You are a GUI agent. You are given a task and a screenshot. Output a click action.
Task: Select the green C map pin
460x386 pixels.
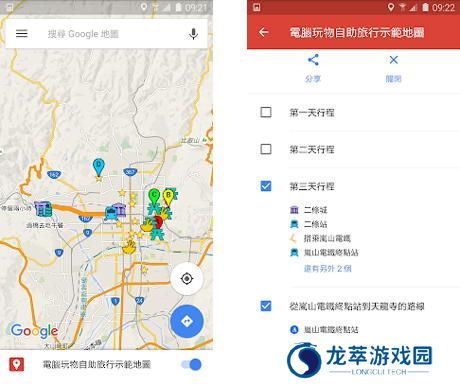[154, 197]
